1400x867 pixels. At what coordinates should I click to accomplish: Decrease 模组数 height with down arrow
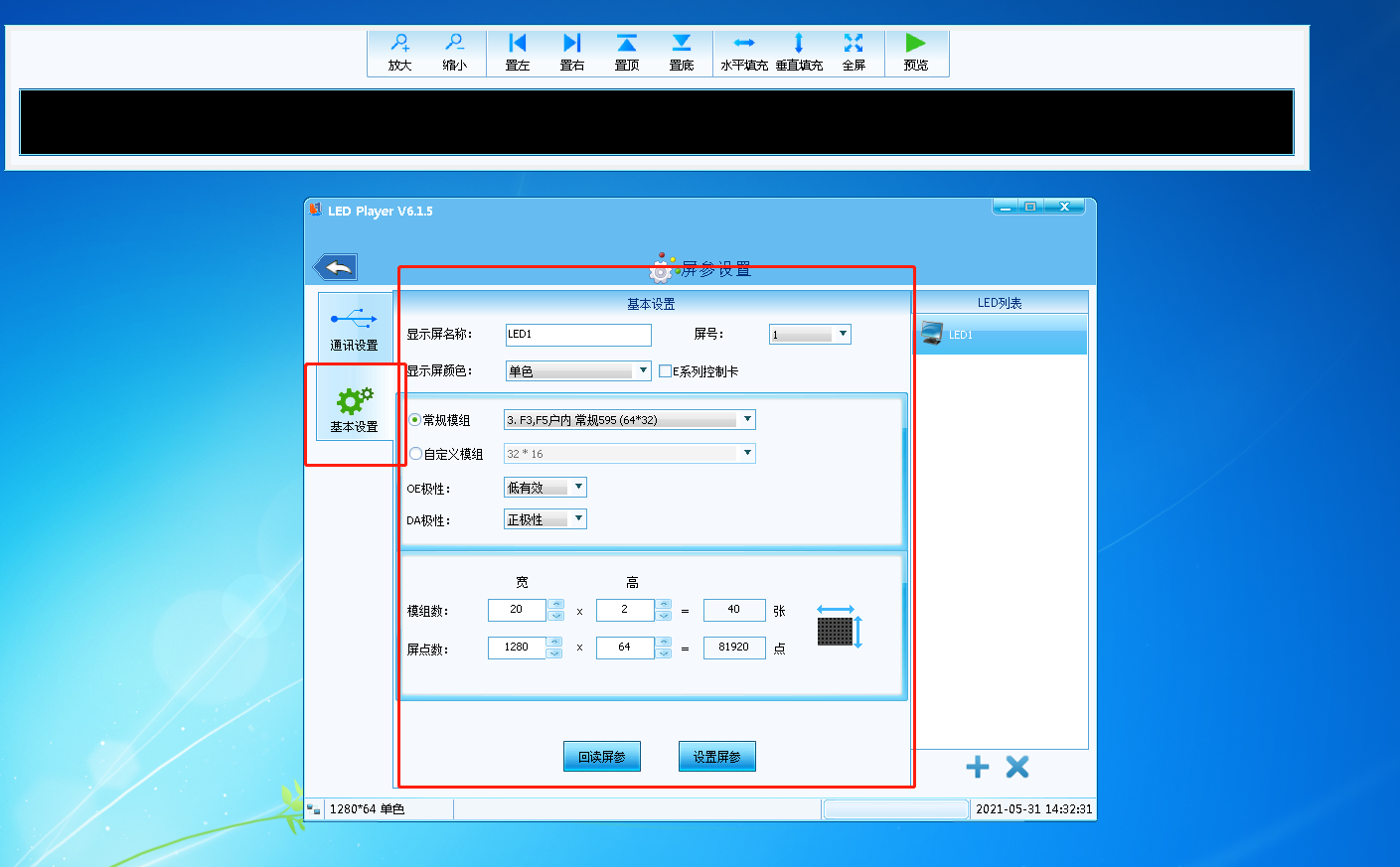(664, 616)
